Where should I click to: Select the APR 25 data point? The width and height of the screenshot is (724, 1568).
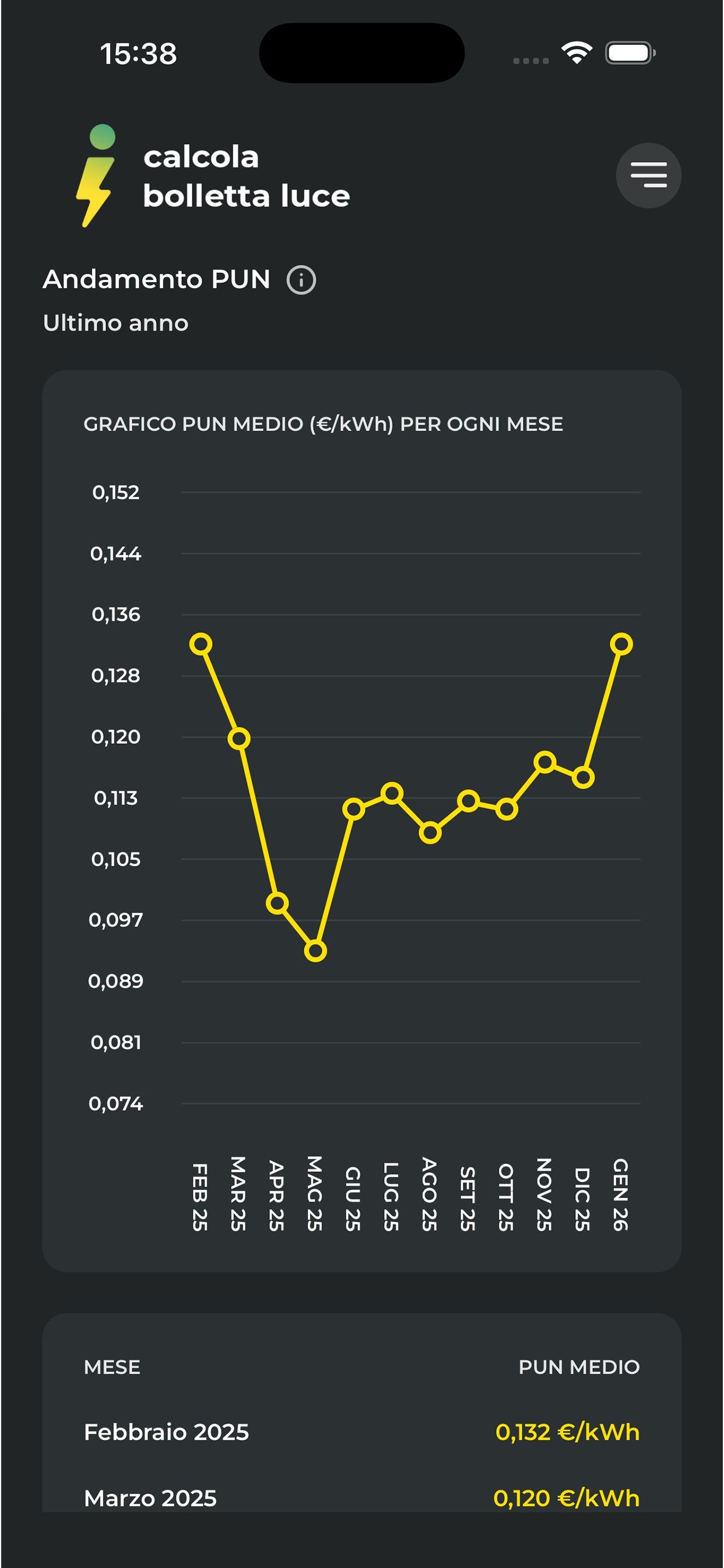click(277, 904)
